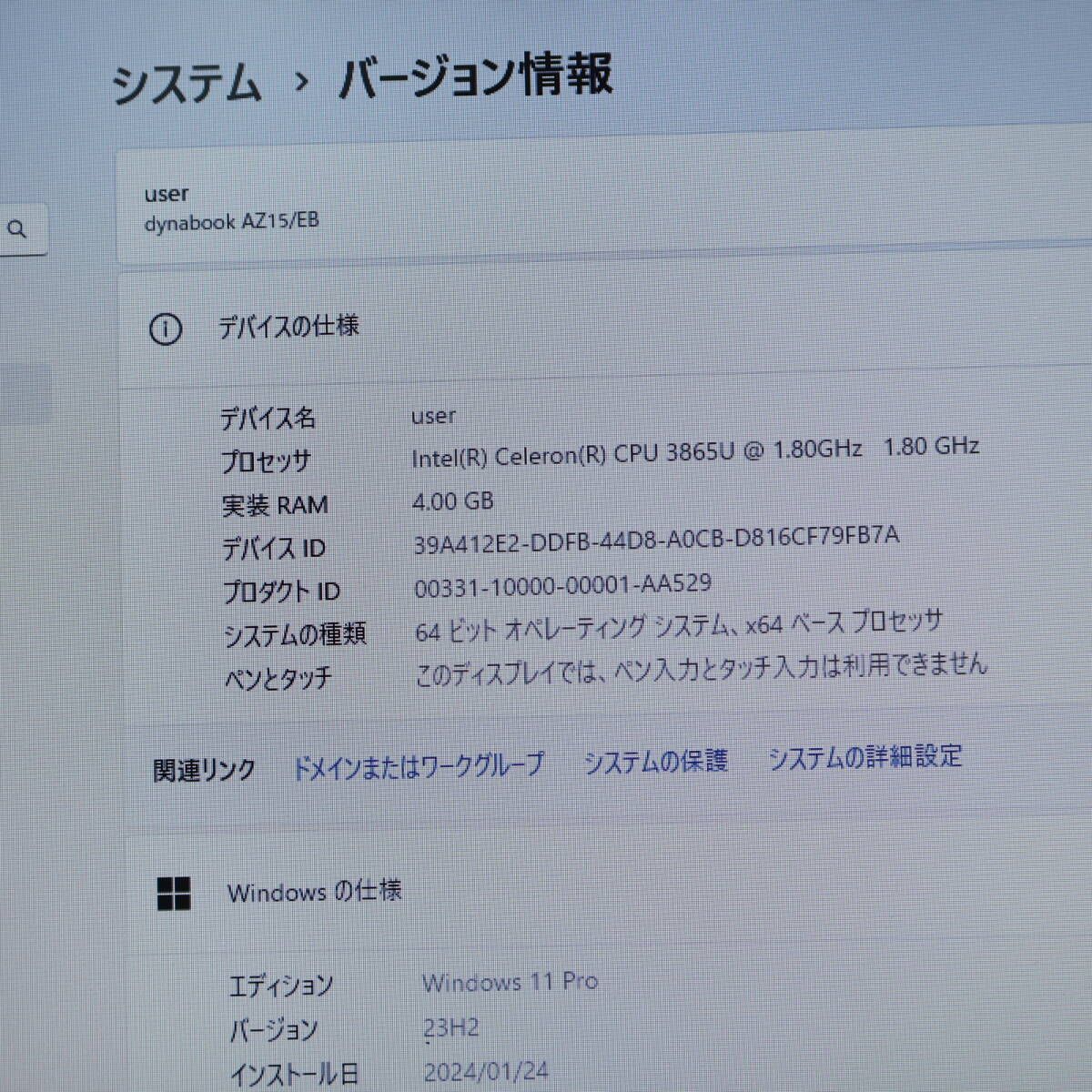Click the breadcrumb chevron after システム
1092x1092 pixels.
point(302,84)
